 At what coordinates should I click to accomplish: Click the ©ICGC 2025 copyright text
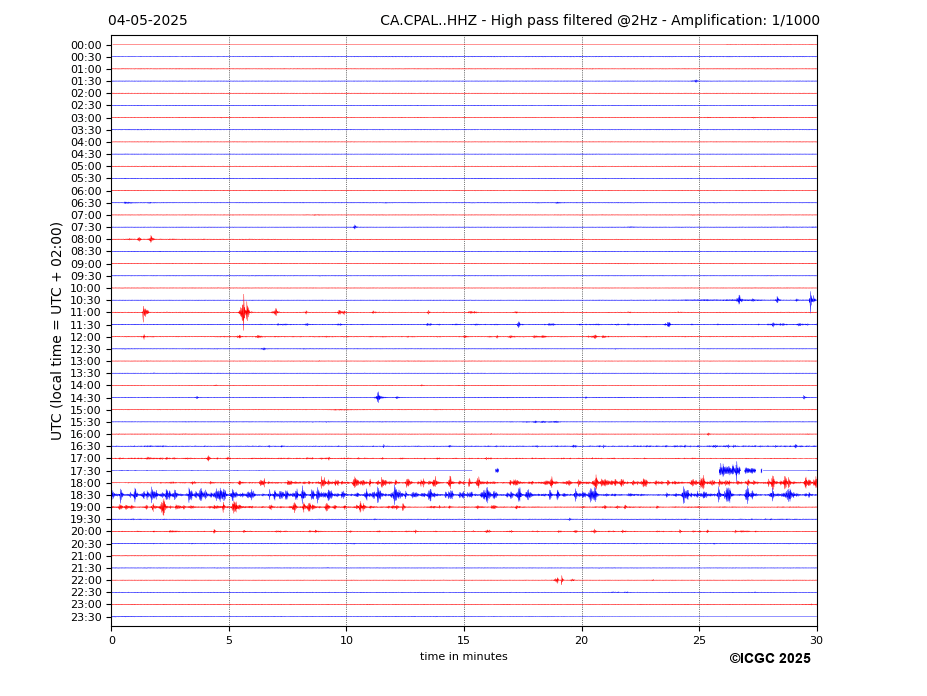[770, 659]
